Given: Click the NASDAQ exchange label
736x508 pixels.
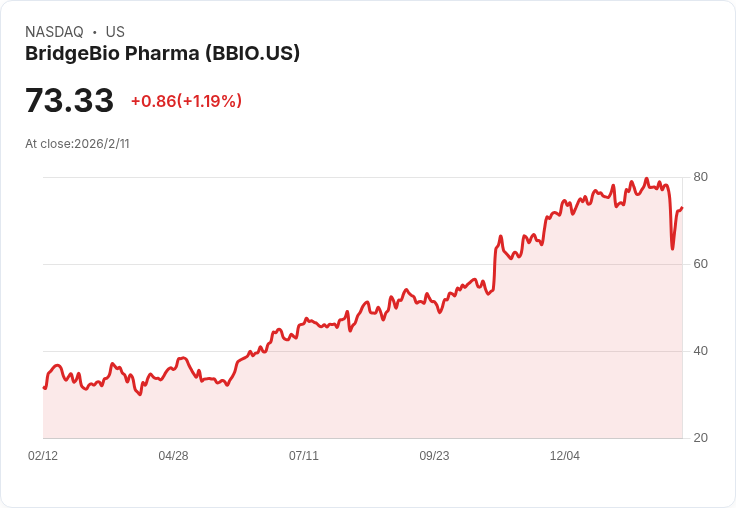Looking at the screenshot, I should pos(54,32).
